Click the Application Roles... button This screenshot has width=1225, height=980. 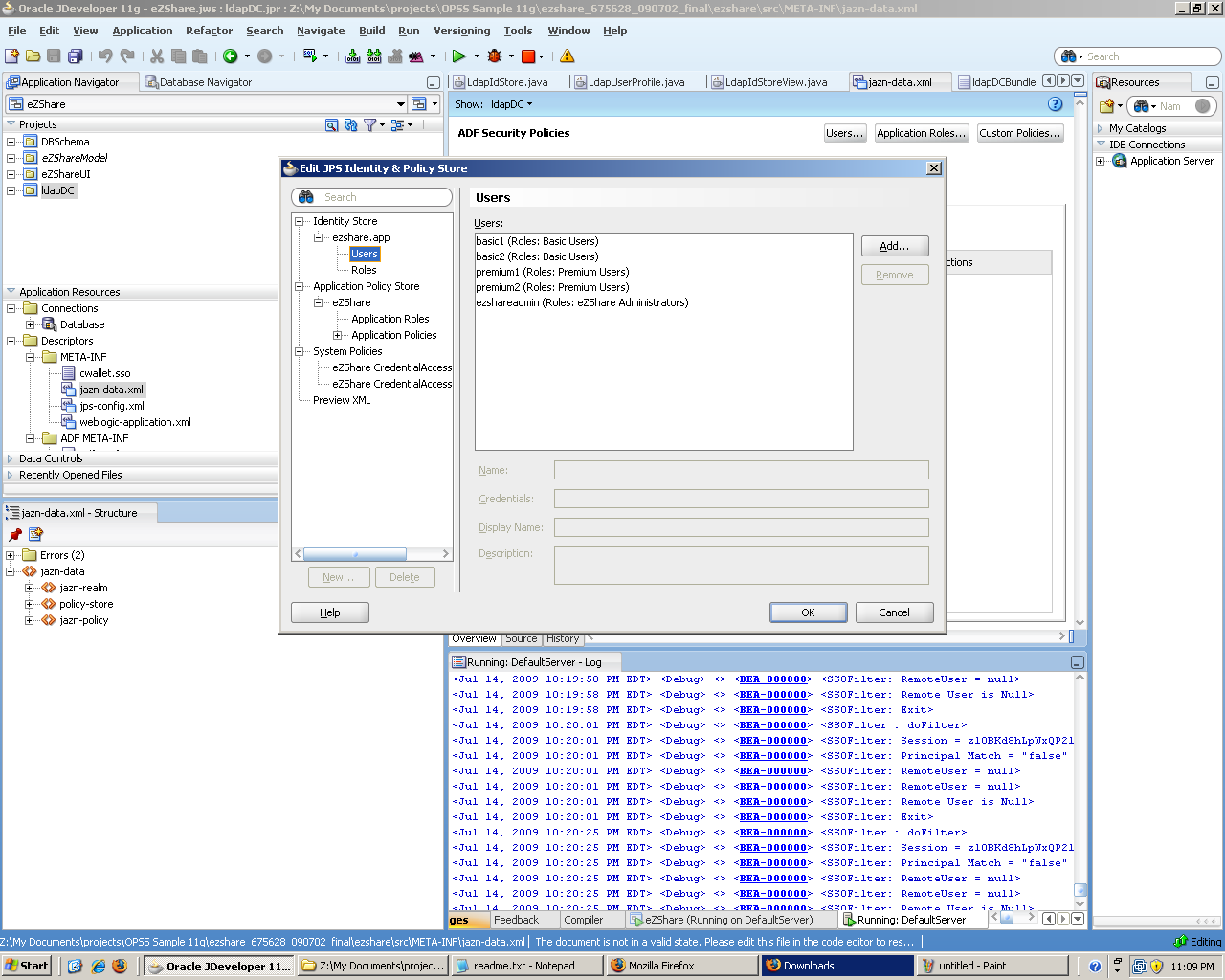click(x=922, y=133)
